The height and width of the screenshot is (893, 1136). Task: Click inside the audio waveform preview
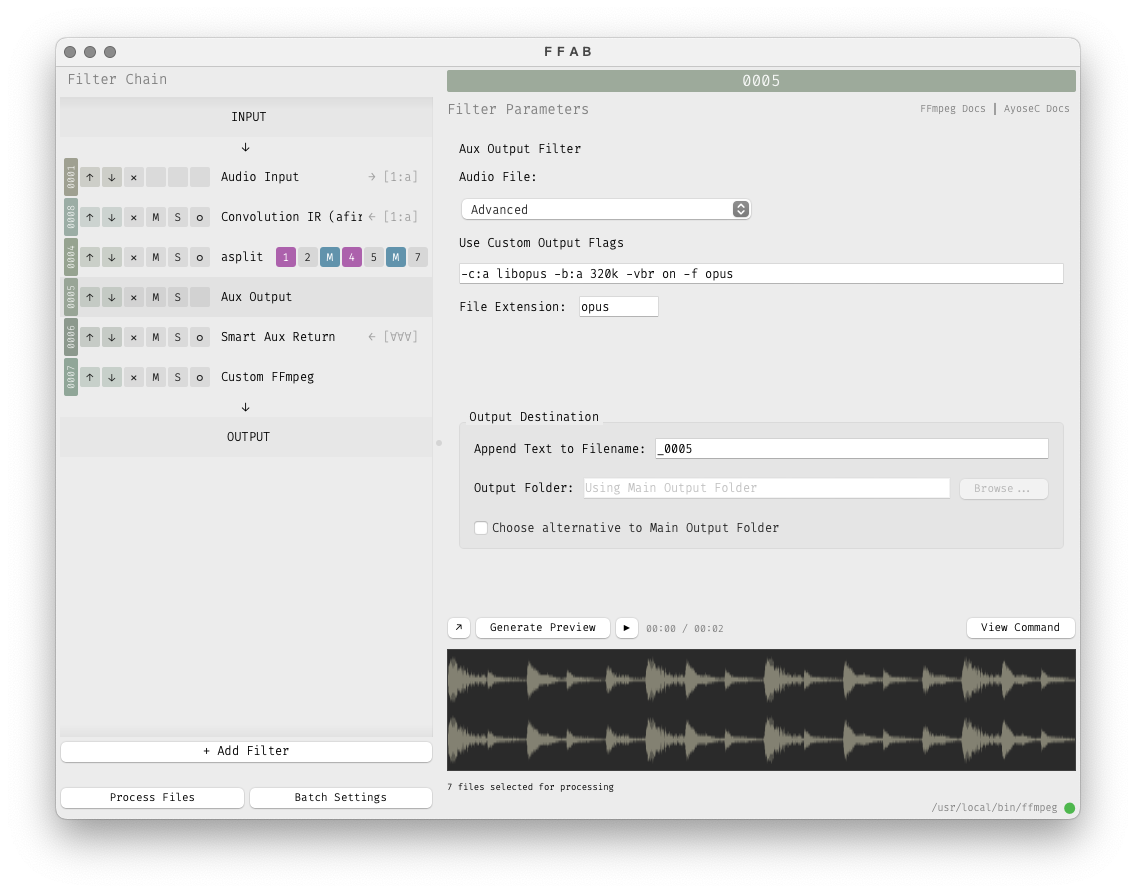[x=761, y=710]
